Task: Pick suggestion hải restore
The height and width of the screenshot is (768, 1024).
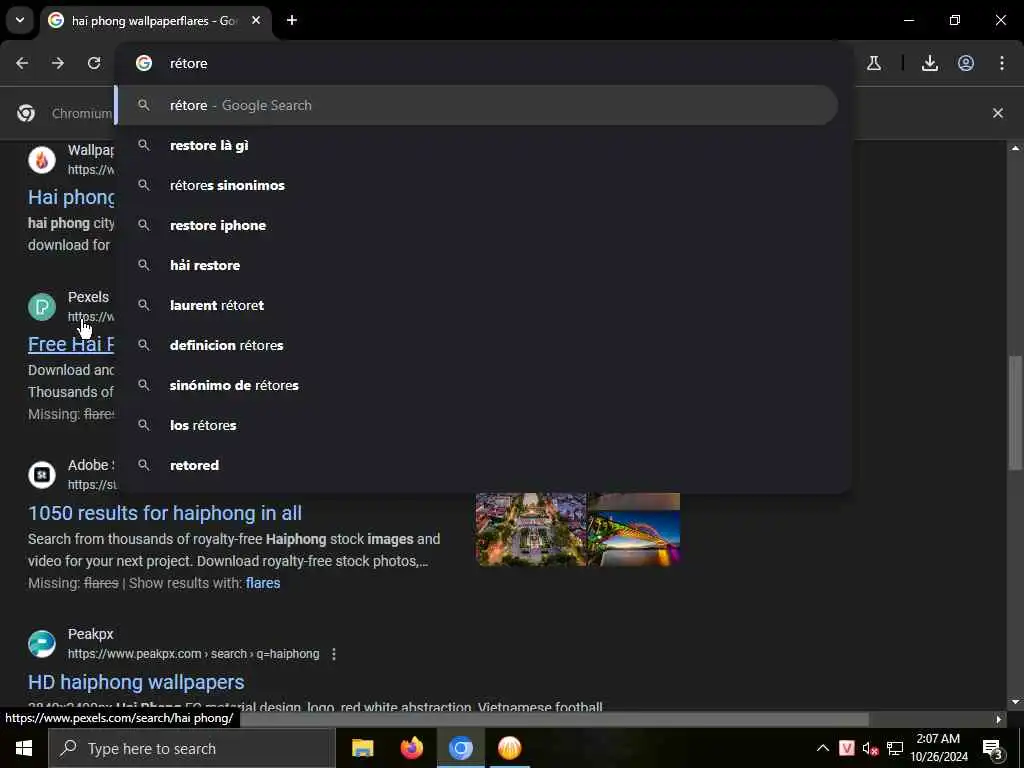Action: [x=477, y=265]
